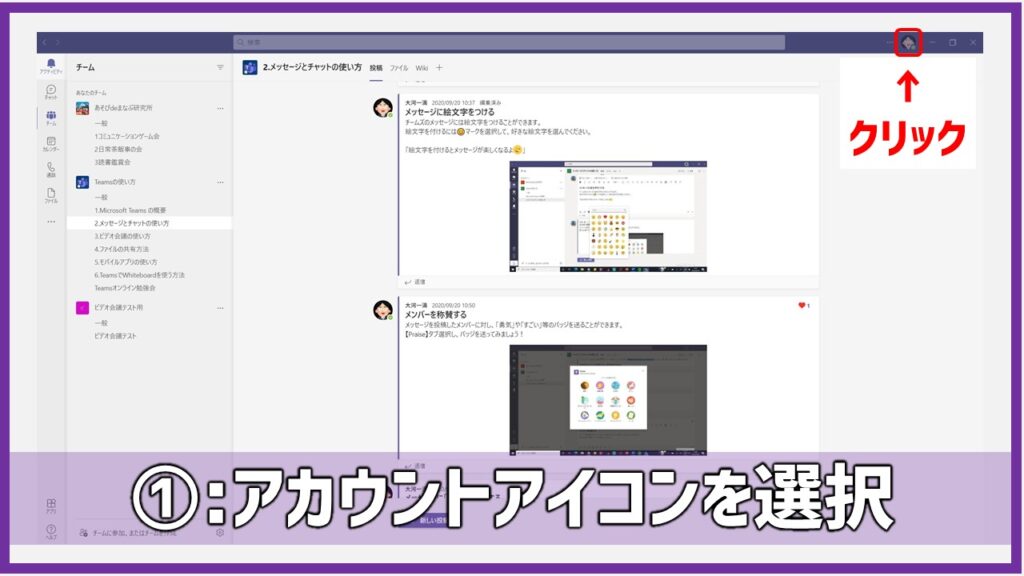Image resolution: width=1024 pixels, height=576 pixels.
Task: Open the manage teams gear icon
Action: [x=220, y=533]
